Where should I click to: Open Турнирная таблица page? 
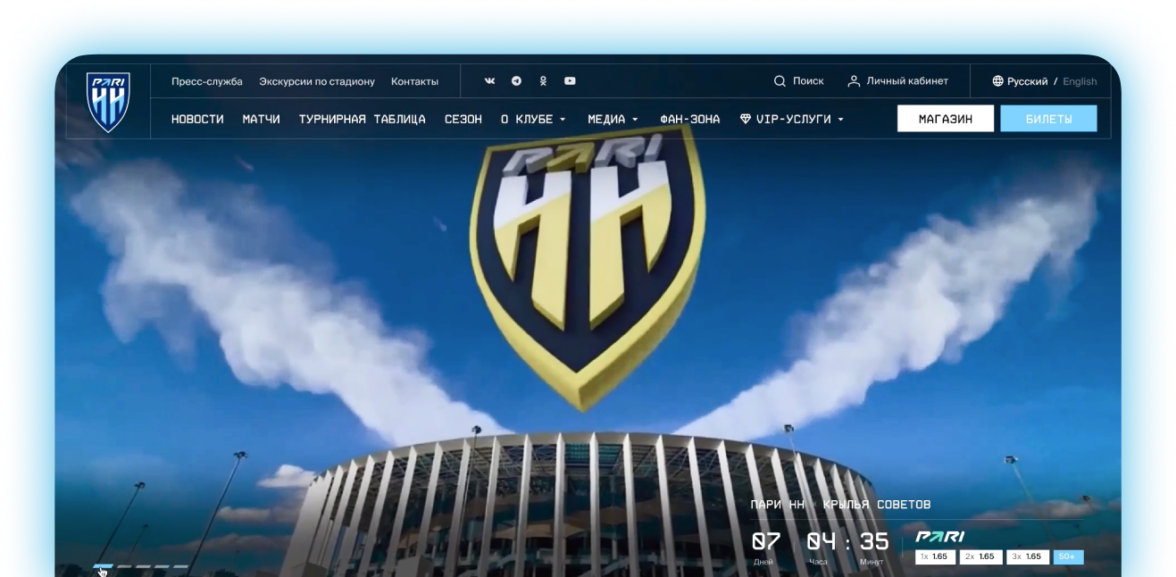pos(362,119)
